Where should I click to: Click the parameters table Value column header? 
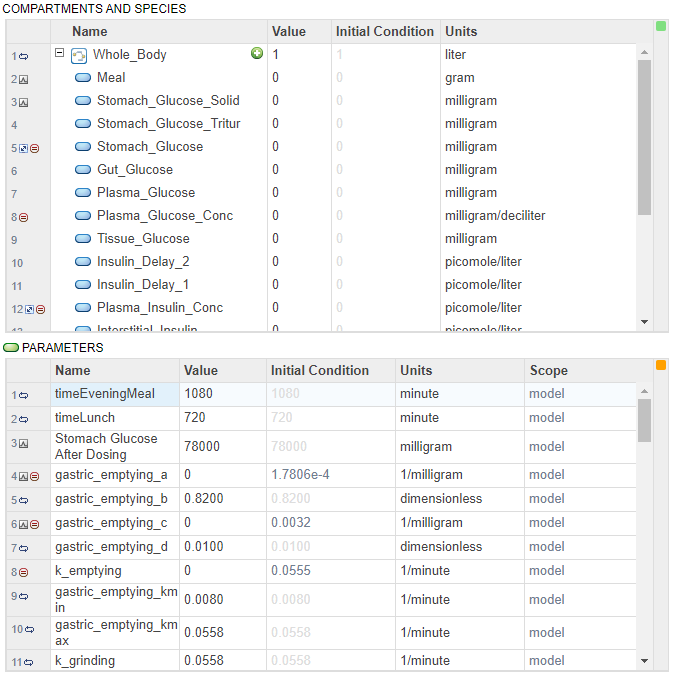pos(223,371)
